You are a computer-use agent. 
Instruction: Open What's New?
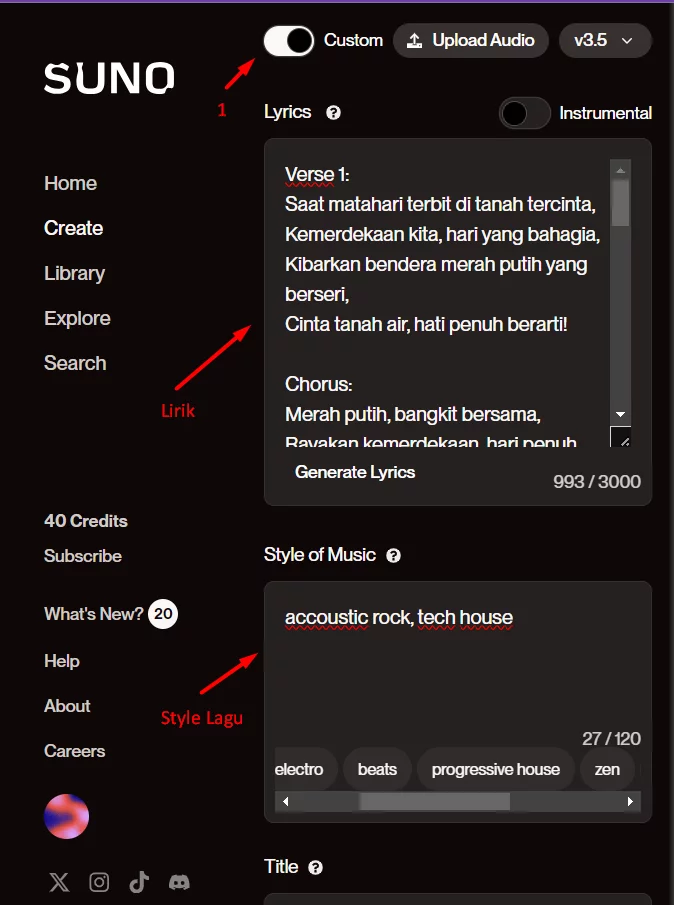tap(93, 614)
